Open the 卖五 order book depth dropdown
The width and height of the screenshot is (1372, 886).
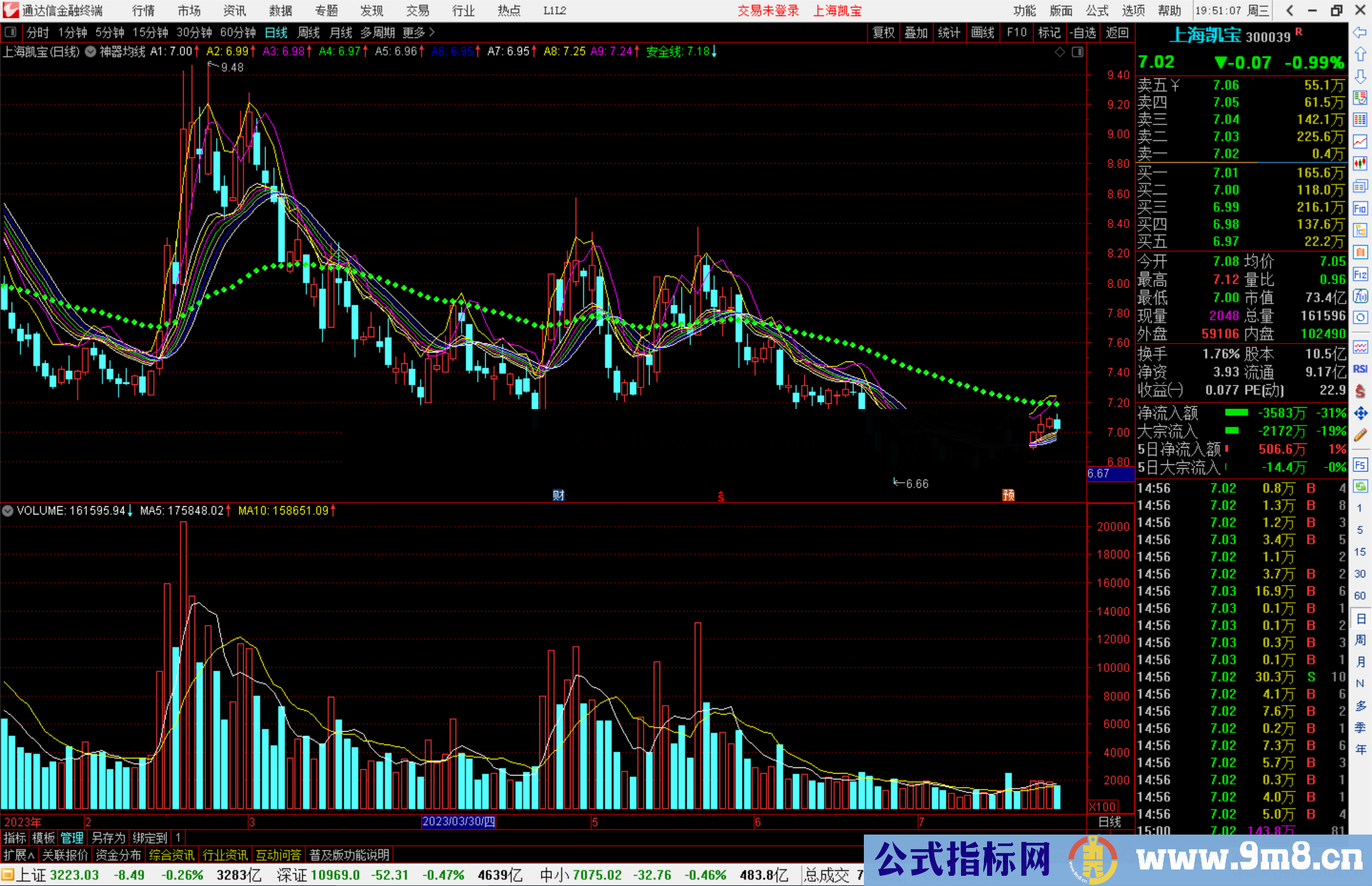[x=1174, y=85]
